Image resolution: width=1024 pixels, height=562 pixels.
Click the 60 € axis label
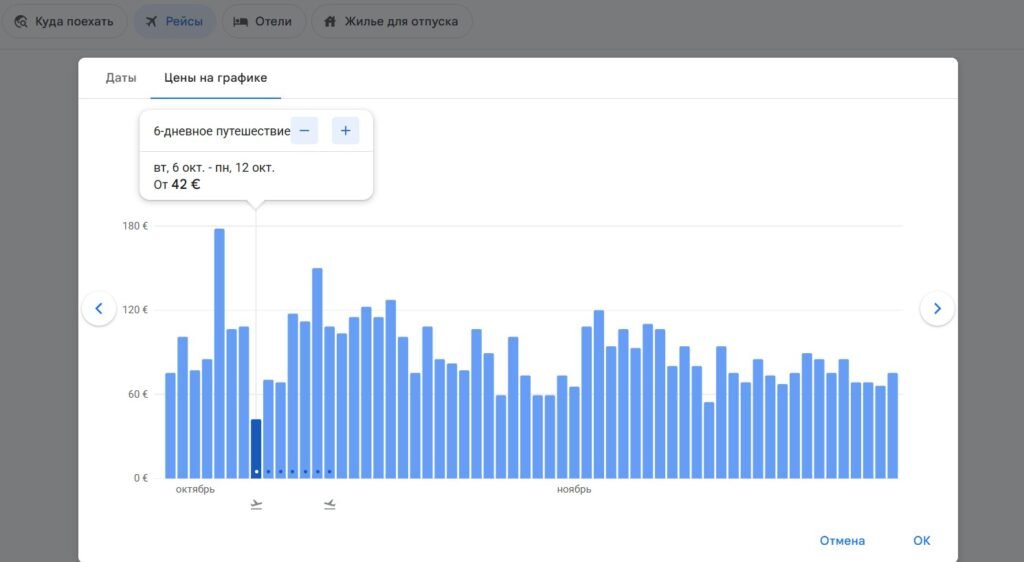coord(137,394)
